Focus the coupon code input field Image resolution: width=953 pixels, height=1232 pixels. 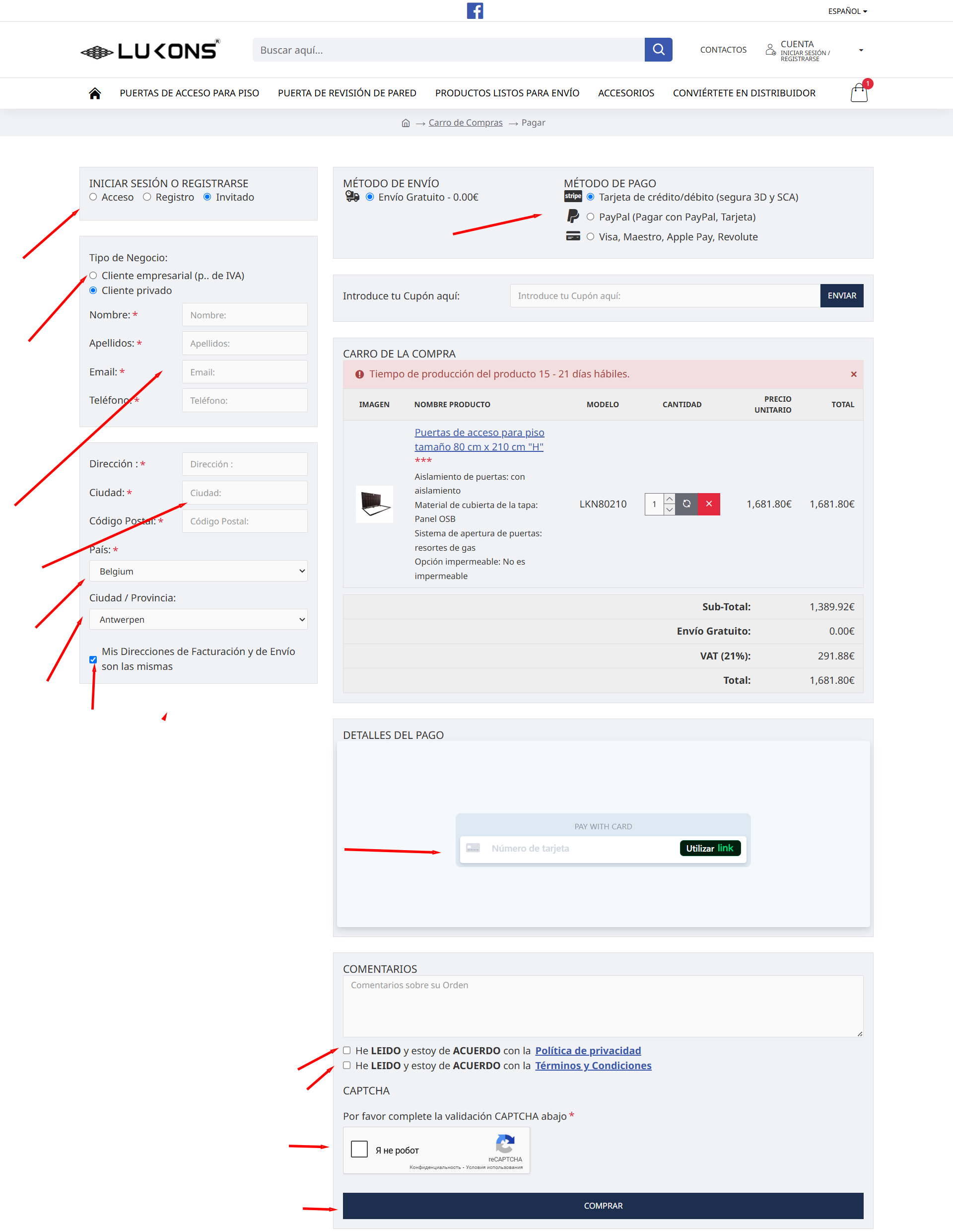(665, 295)
